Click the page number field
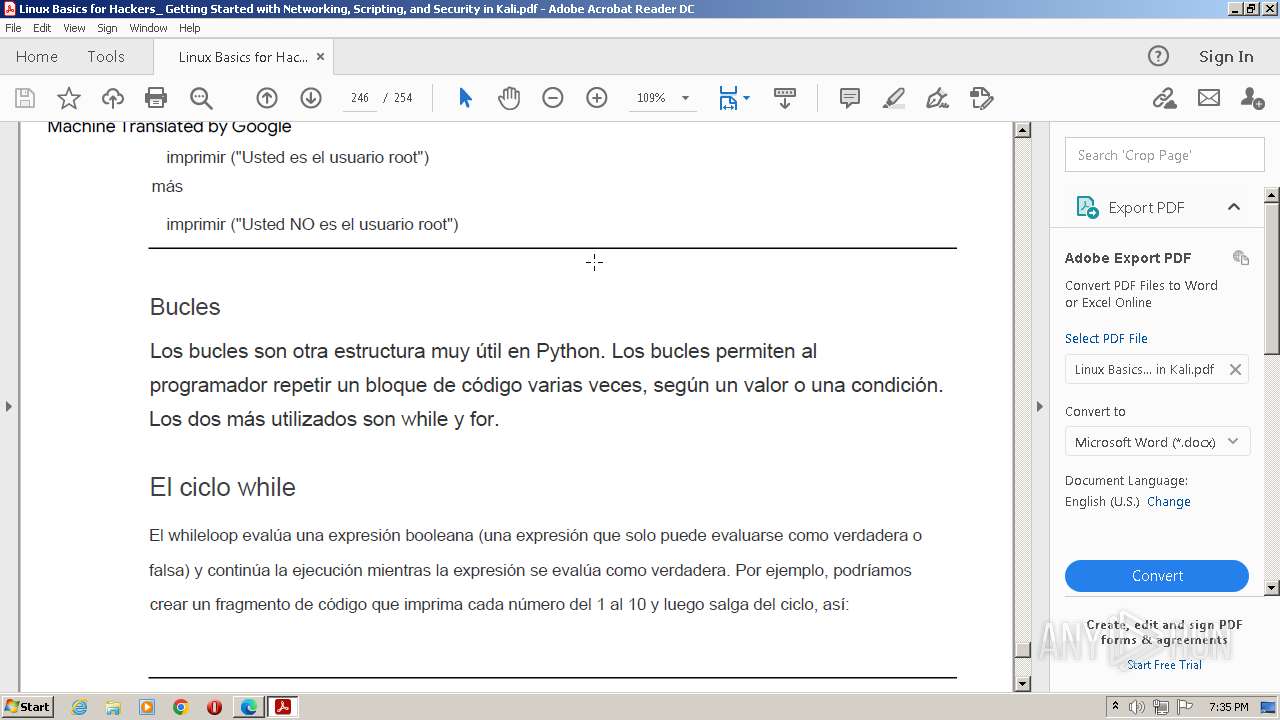The height and width of the screenshot is (720, 1280). click(x=360, y=98)
